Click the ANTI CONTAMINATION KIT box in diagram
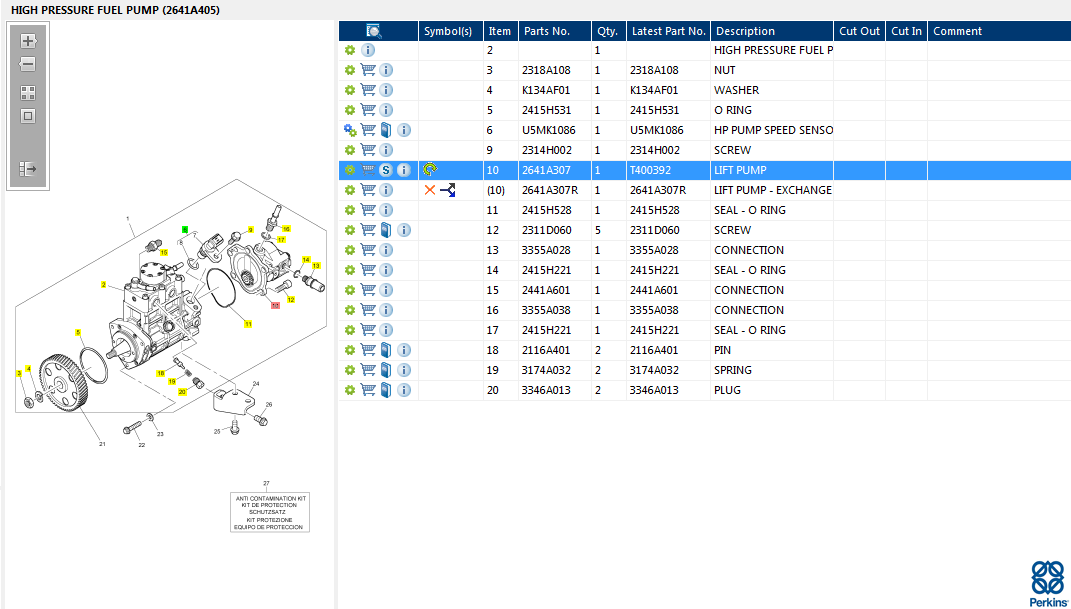Screen dimensions: 1071x609 [x=270, y=513]
